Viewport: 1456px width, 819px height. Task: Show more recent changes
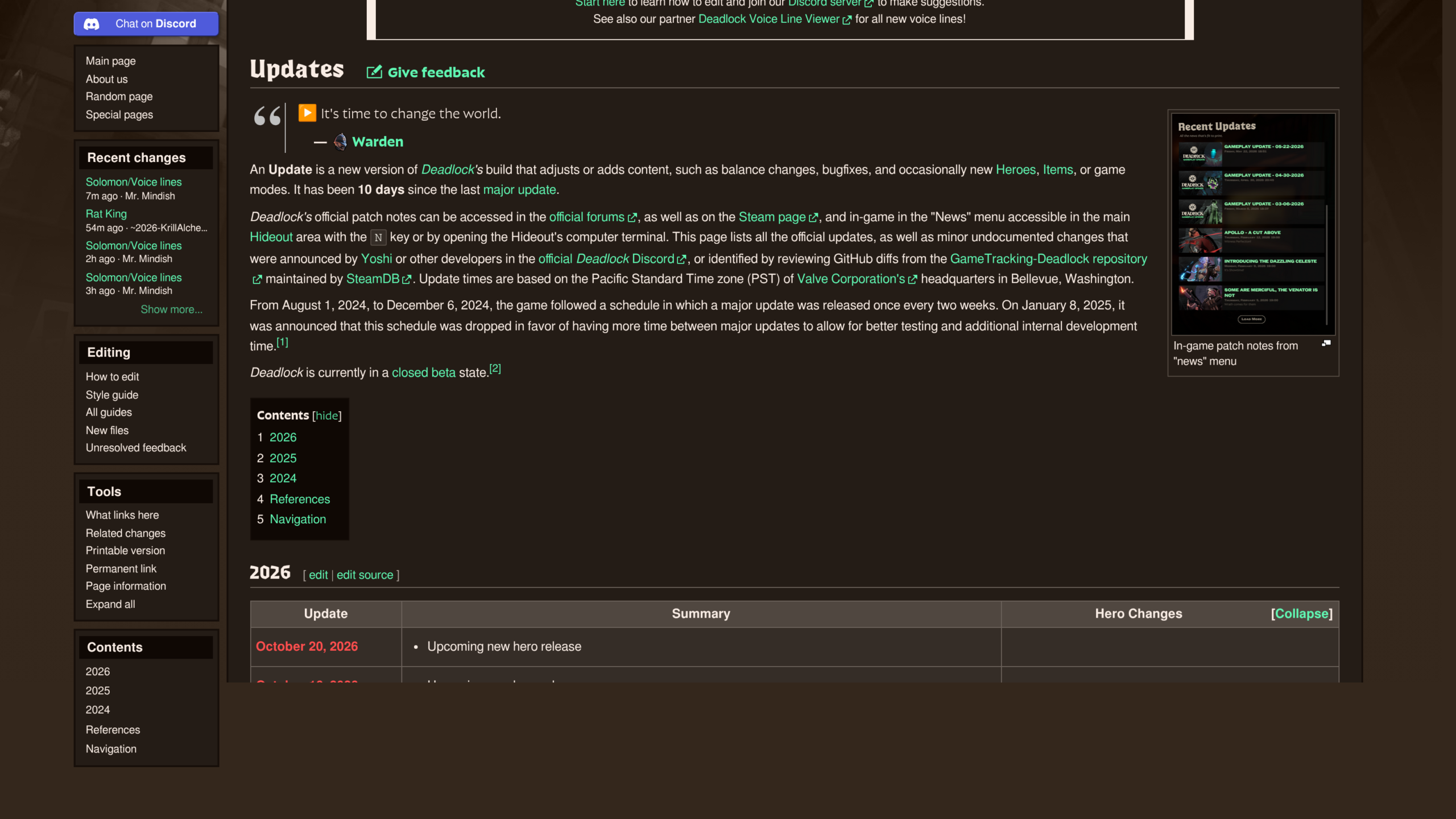point(171,309)
